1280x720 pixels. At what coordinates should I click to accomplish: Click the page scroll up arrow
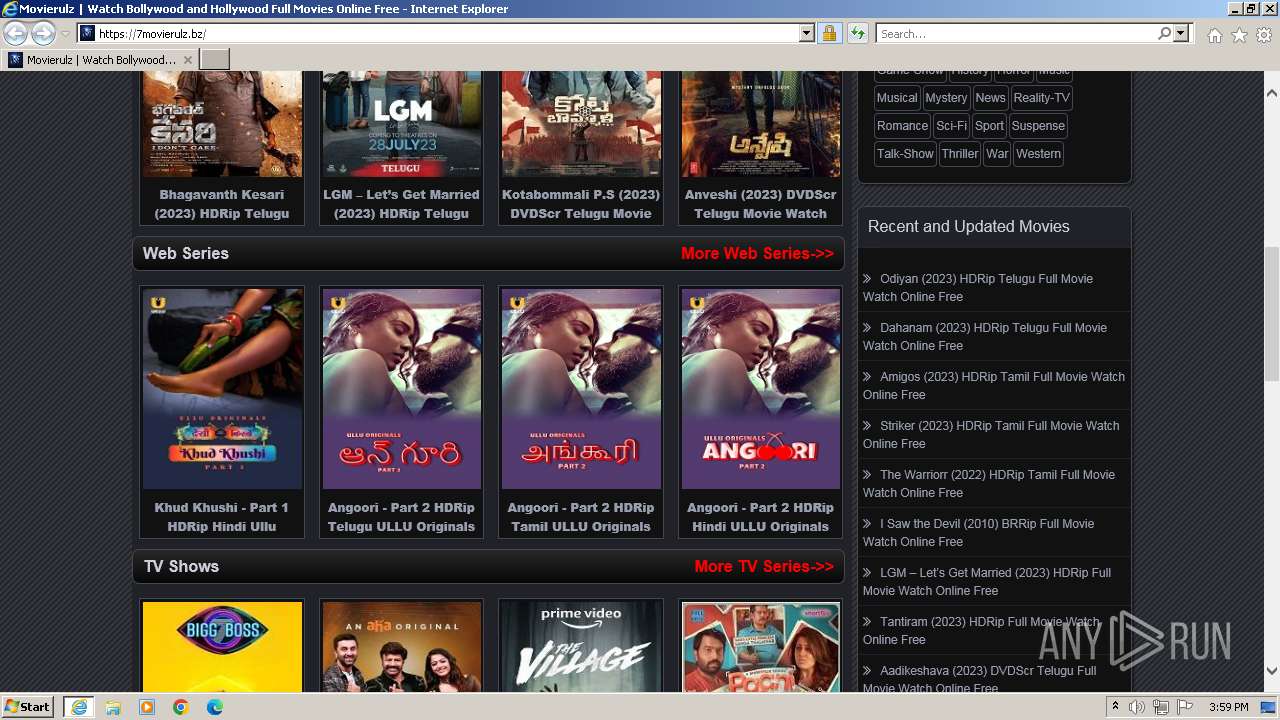click(1272, 93)
